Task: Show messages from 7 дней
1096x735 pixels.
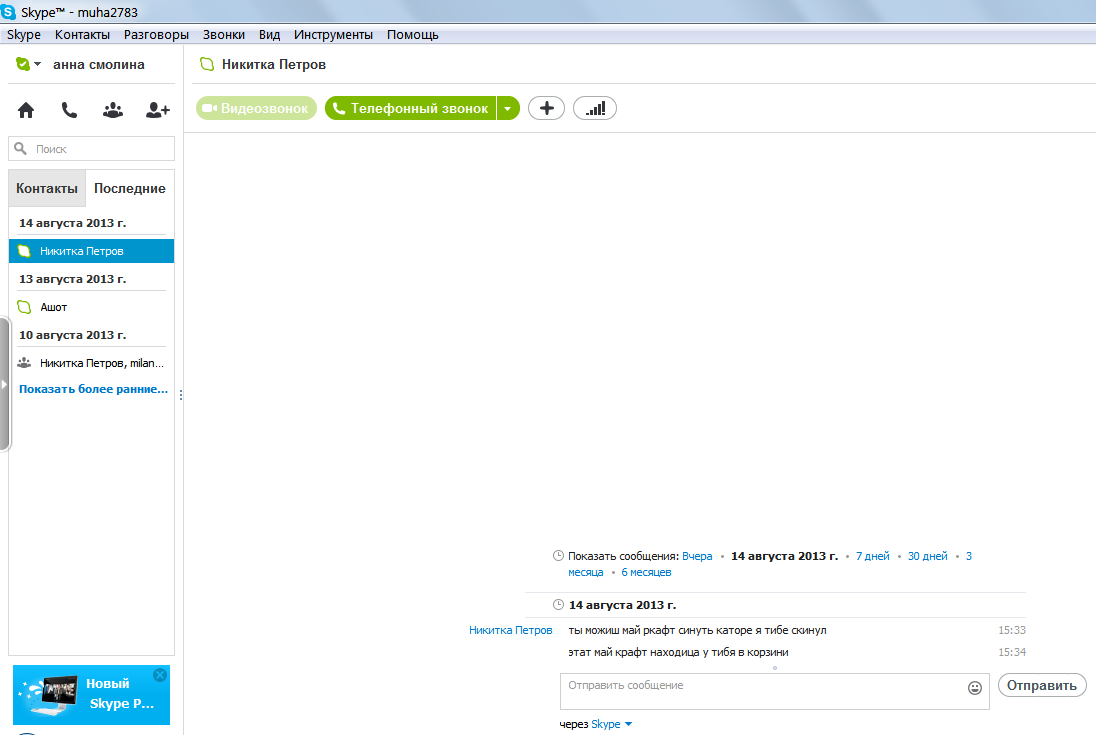Action: [x=872, y=556]
